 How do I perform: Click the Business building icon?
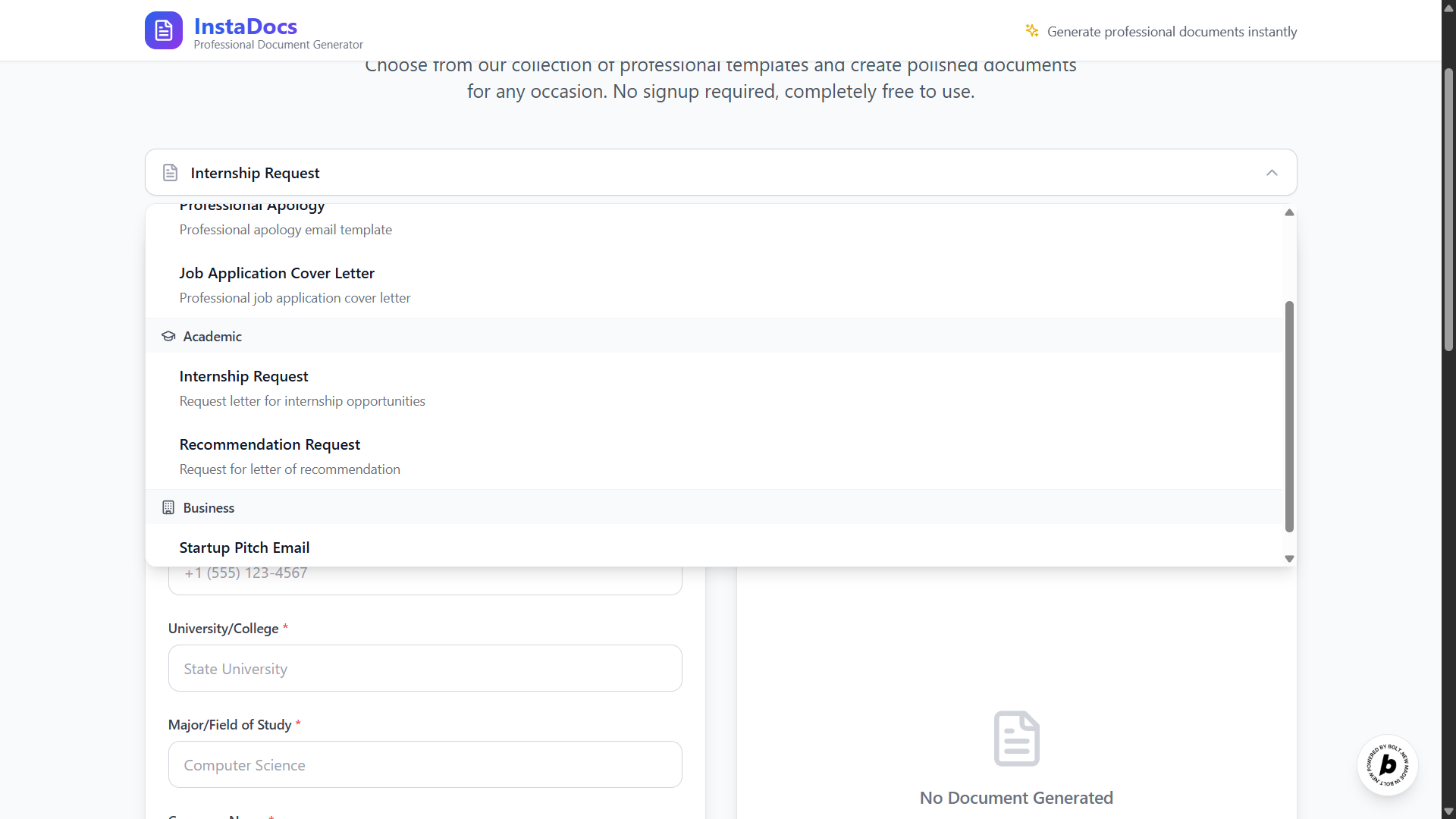tap(168, 507)
